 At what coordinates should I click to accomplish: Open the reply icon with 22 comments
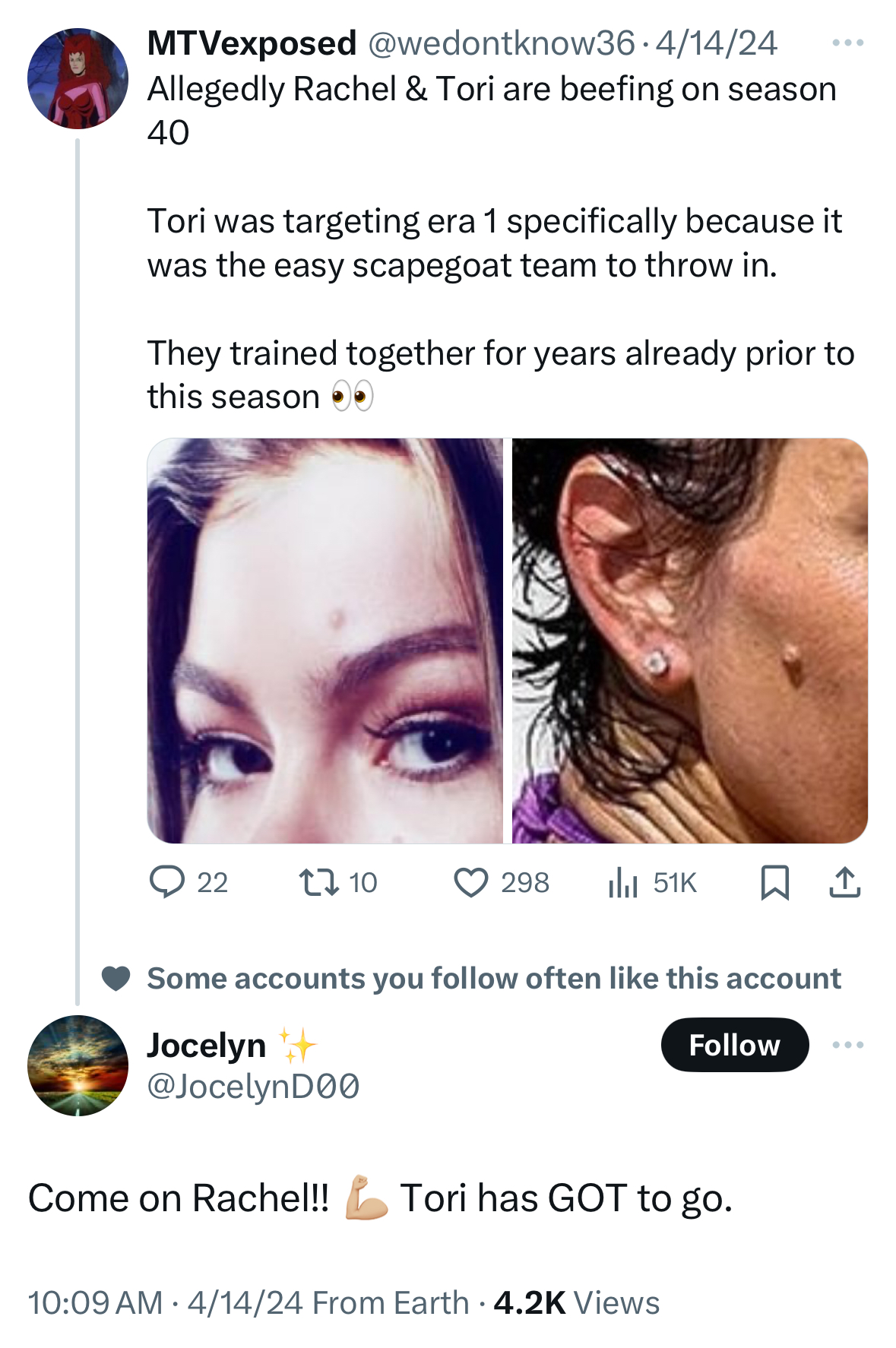pyautogui.click(x=167, y=882)
